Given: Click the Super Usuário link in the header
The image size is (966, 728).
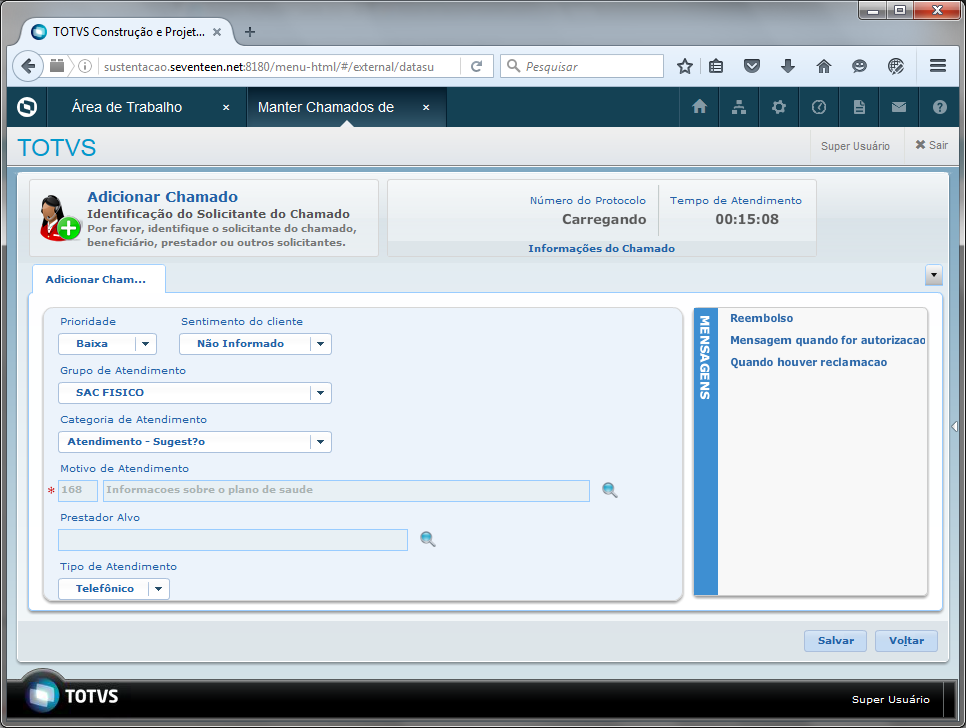Looking at the screenshot, I should coord(855,146).
